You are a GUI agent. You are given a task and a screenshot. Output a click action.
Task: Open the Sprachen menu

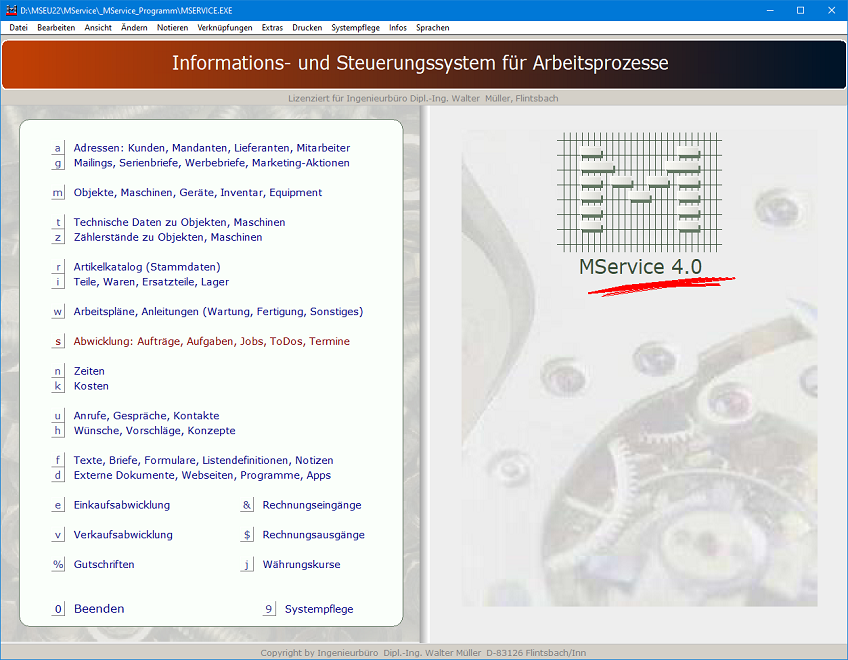432,28
